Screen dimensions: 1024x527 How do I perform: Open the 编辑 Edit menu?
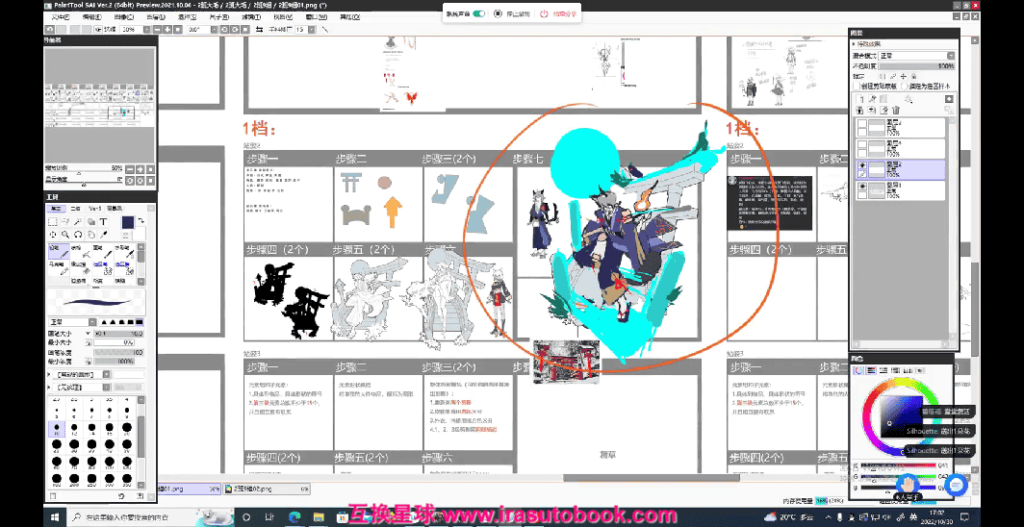(90, 16)
